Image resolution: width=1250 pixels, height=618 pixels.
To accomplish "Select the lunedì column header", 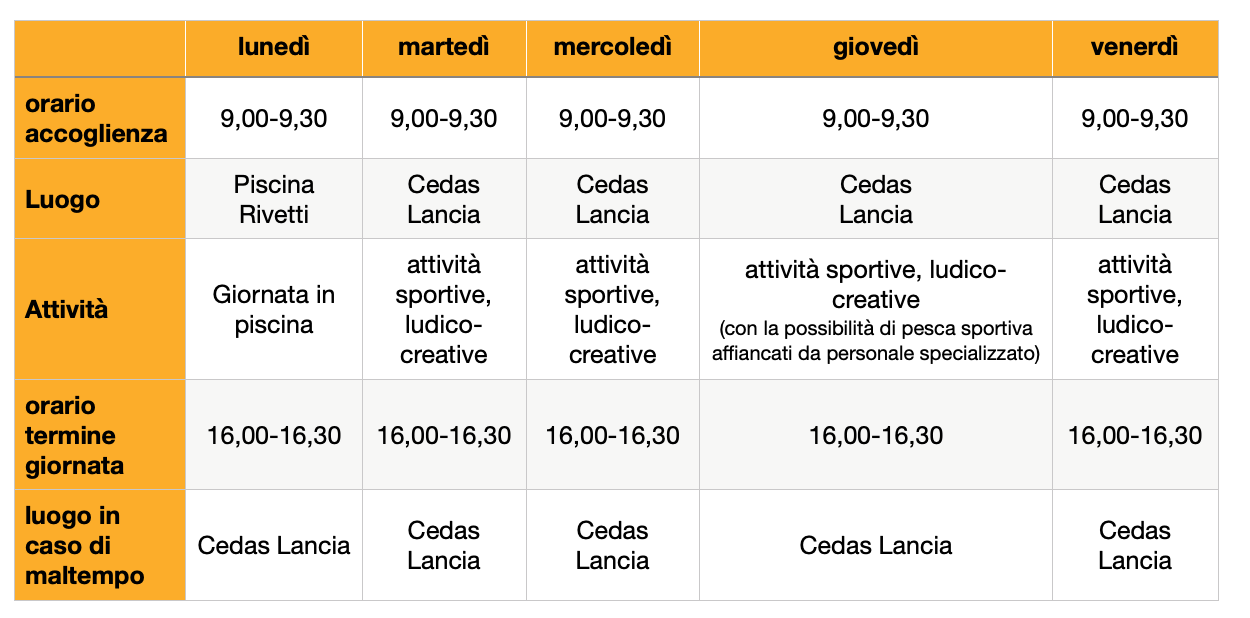I will [274, 46].
